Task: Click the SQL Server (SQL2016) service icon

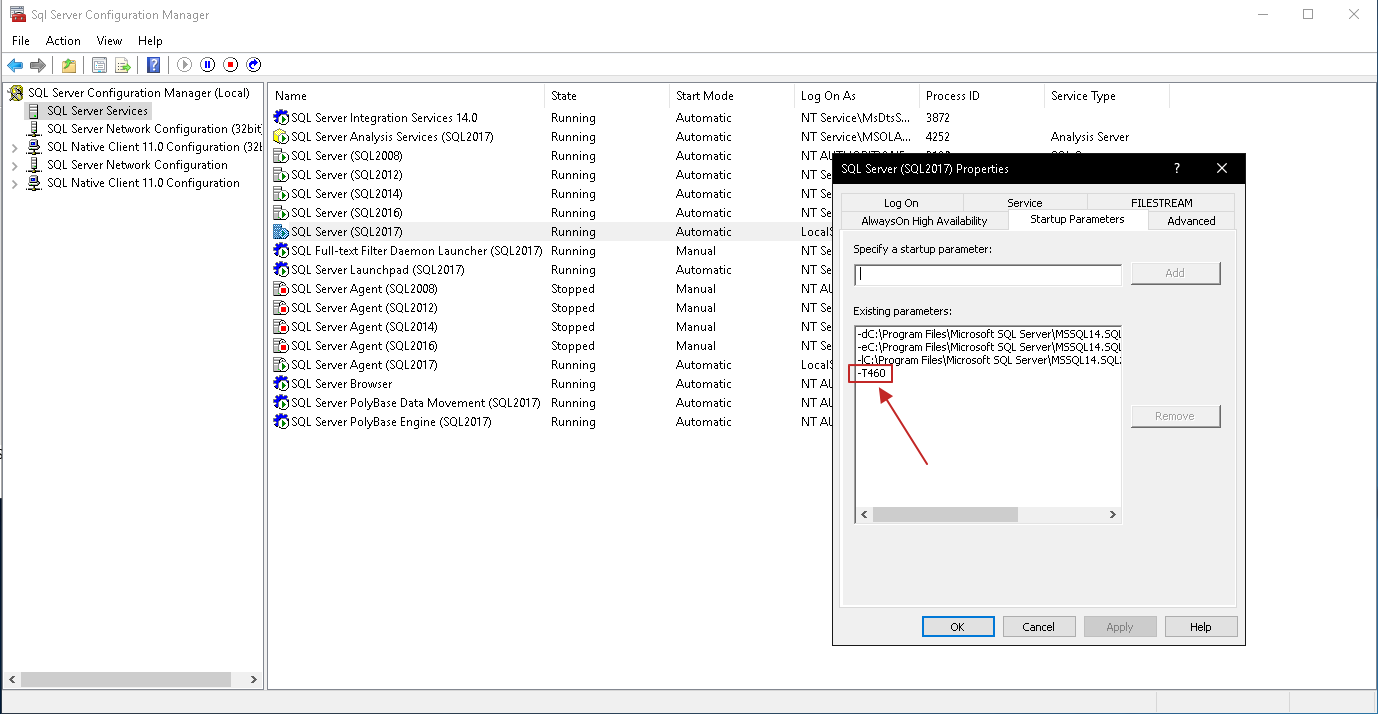Action: pos(281,213)
